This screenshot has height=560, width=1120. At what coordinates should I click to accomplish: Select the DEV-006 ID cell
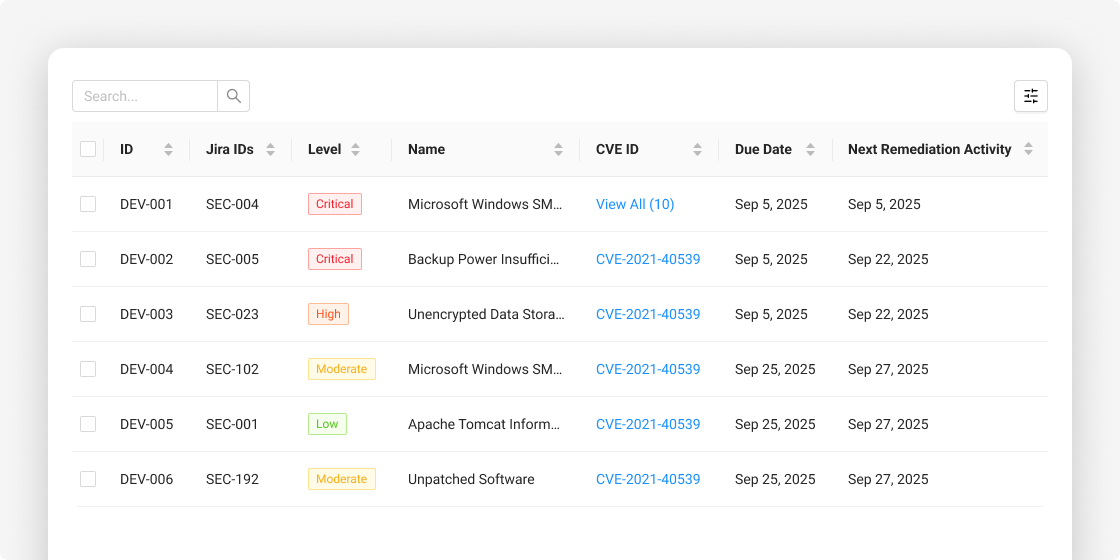click(146, 479)
